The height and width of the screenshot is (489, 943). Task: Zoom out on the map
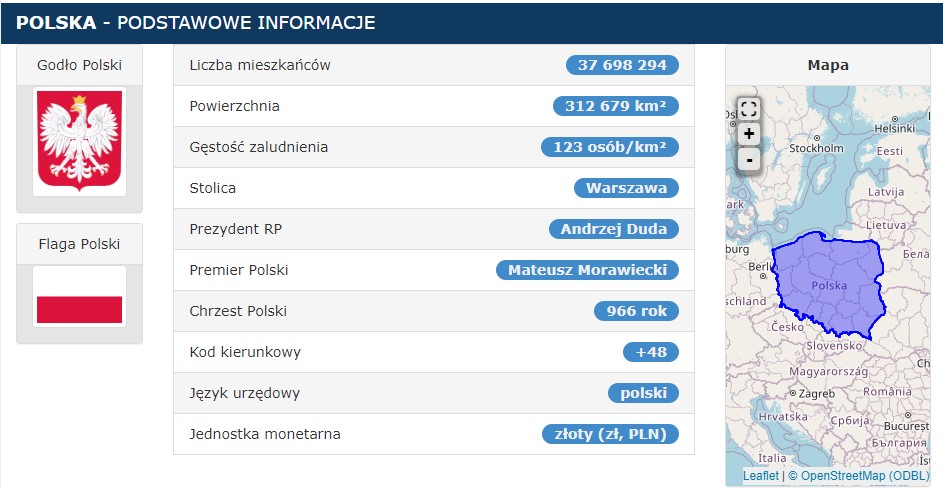749,159
